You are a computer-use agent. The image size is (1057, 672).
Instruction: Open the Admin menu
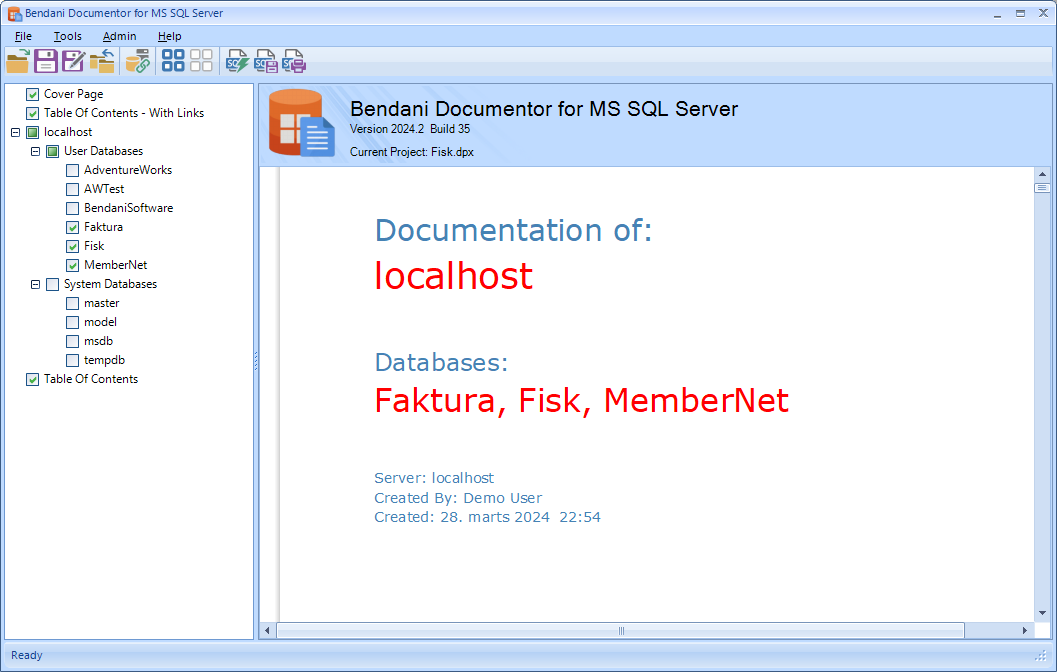point(119,36)
